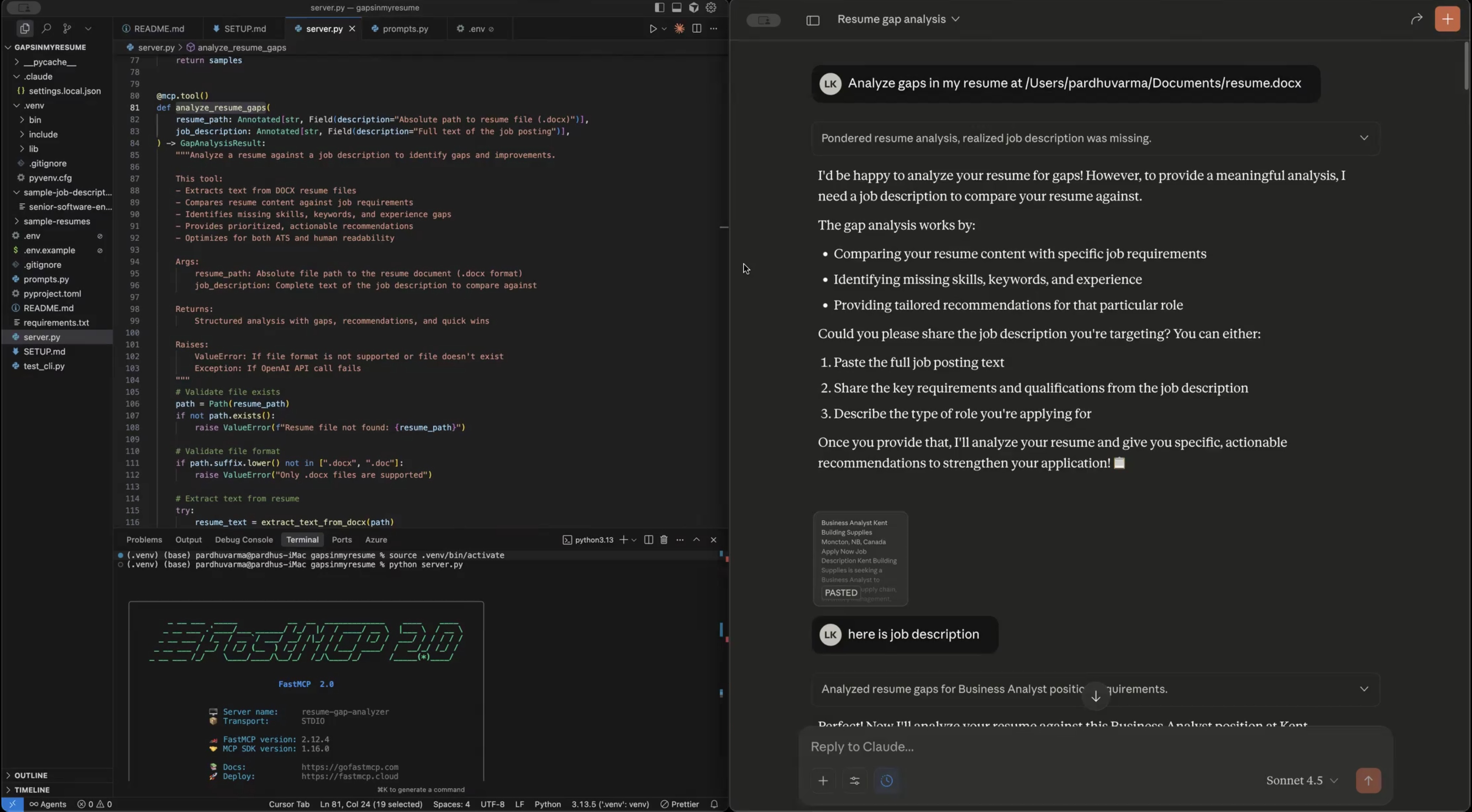Send message with orange arrow button

(x=1368, y=781)
